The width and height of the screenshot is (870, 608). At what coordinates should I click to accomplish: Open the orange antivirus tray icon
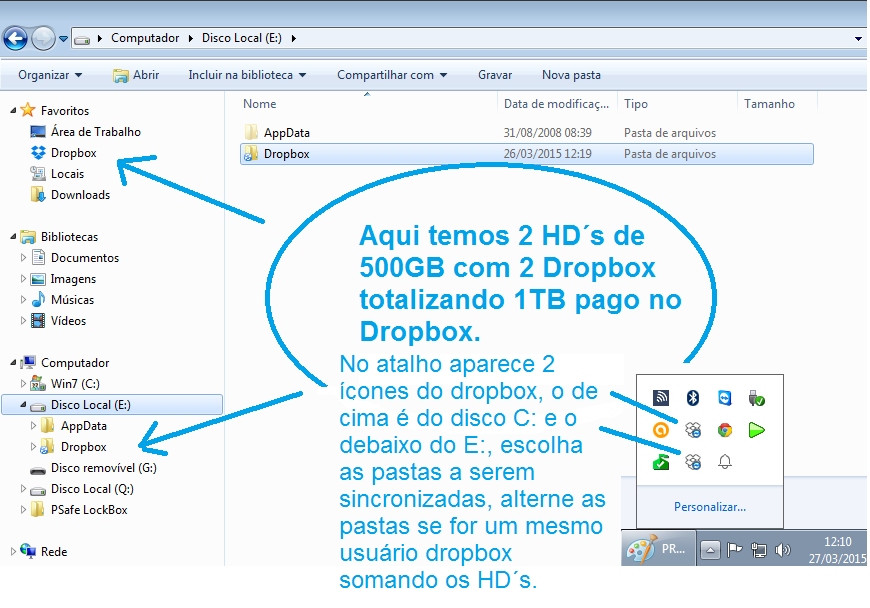click(x=660, y=429)
